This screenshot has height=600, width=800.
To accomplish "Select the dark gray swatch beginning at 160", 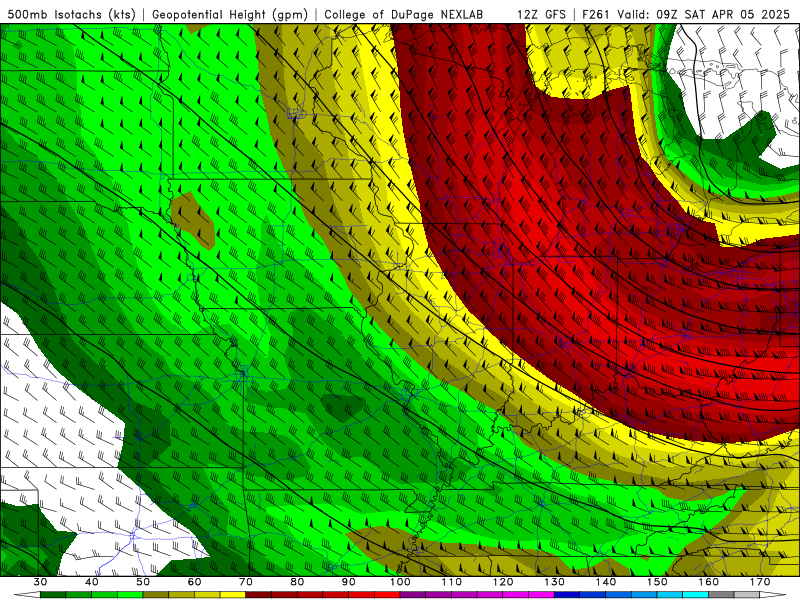I will 721,594.
